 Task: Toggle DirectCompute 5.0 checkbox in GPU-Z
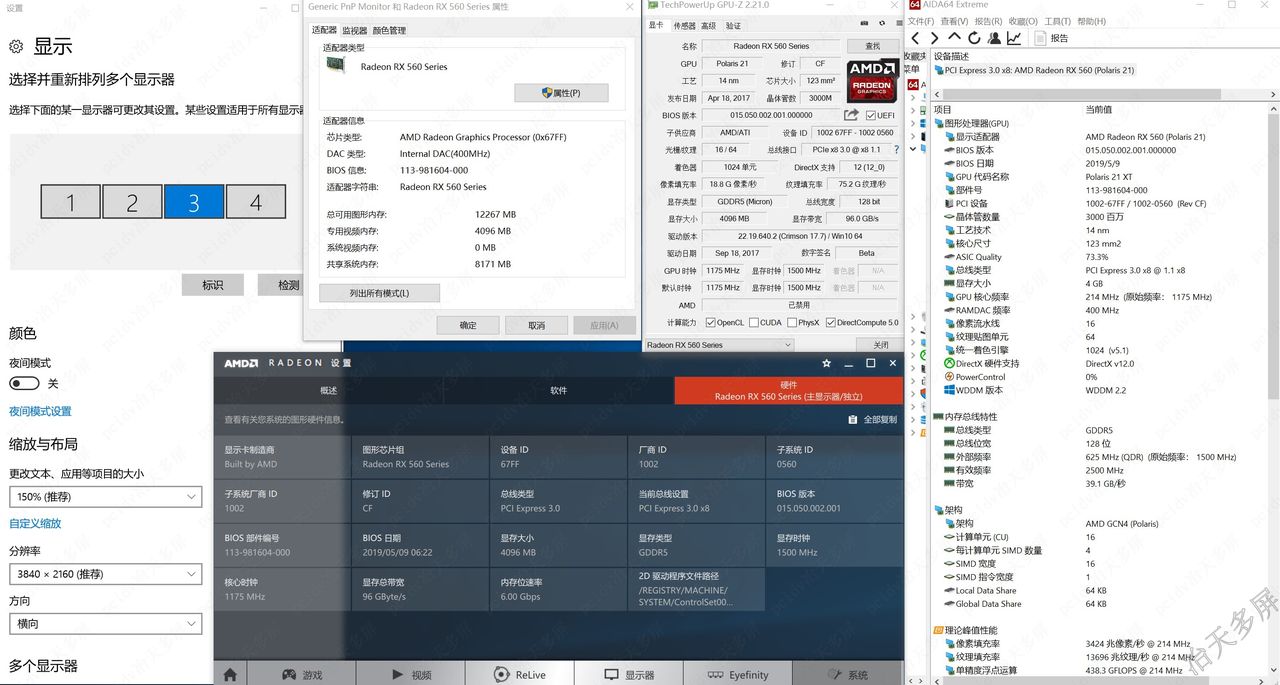pos(830,322)
